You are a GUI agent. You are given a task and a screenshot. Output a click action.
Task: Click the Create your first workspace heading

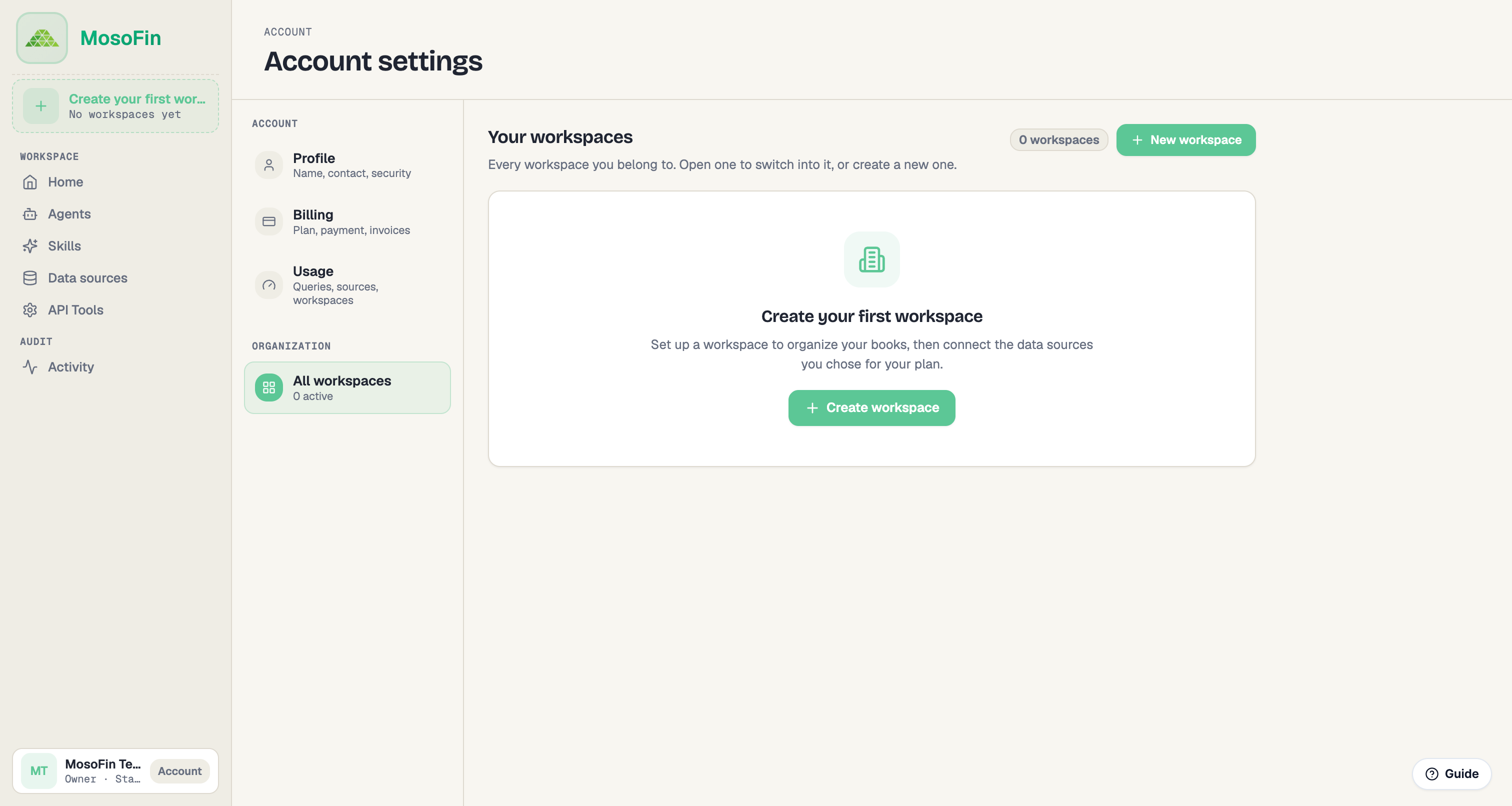tap(871, 316)
